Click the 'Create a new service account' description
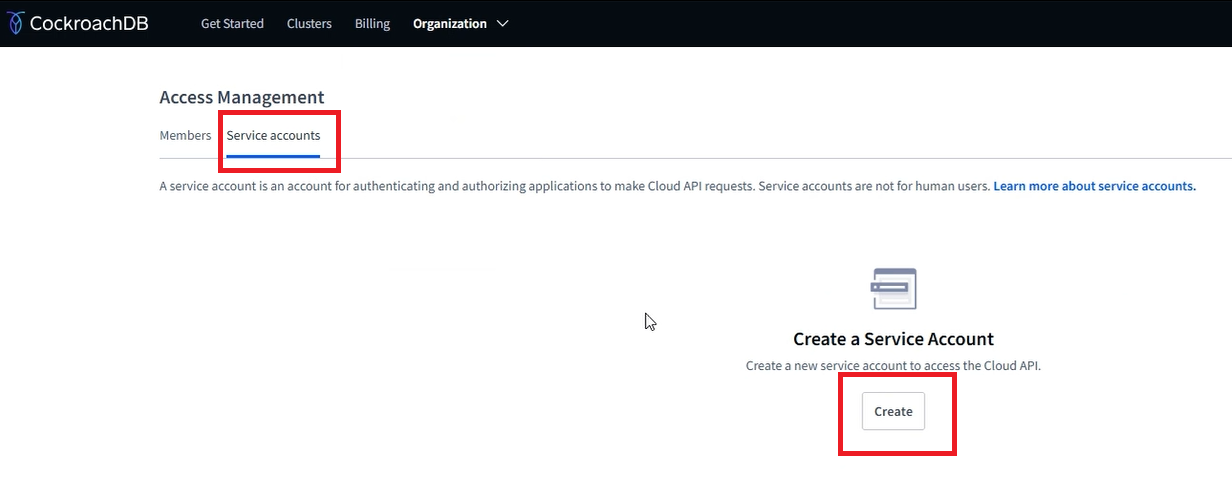Image resolution: width=1232 pixels, height=500 pixels. [893, 366]
